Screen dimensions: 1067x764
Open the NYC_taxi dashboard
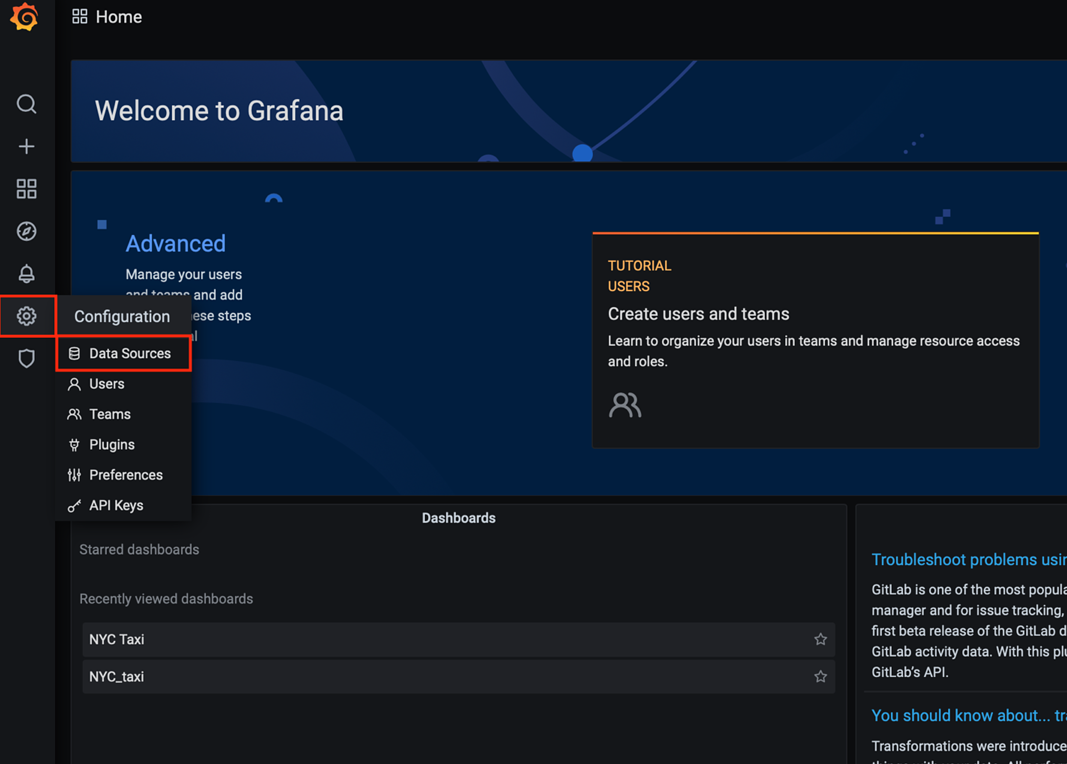point(459,677)
